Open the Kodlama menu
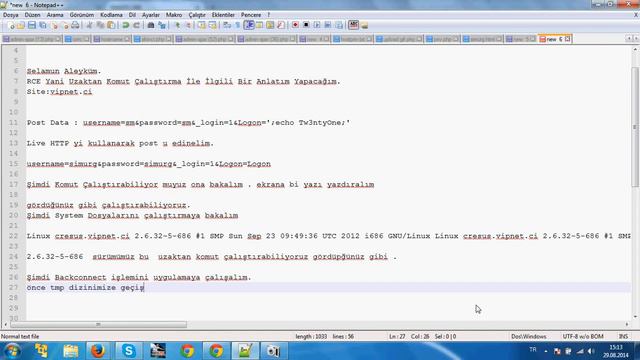Screen dimensions: 640x360 [x=111, y=15]
